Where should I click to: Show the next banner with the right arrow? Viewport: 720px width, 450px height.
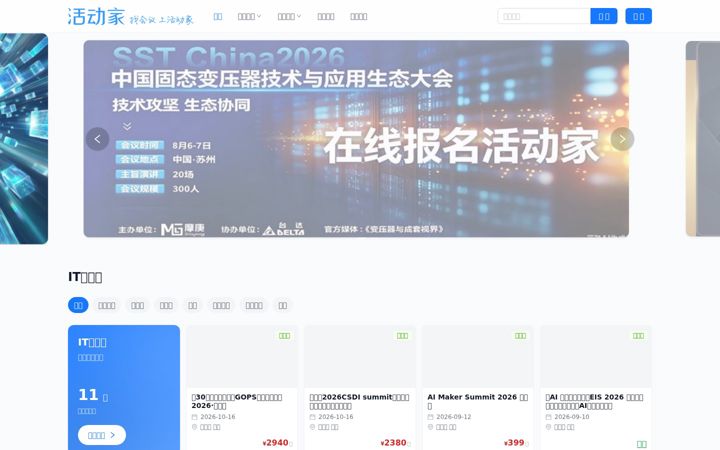point(622,139)
